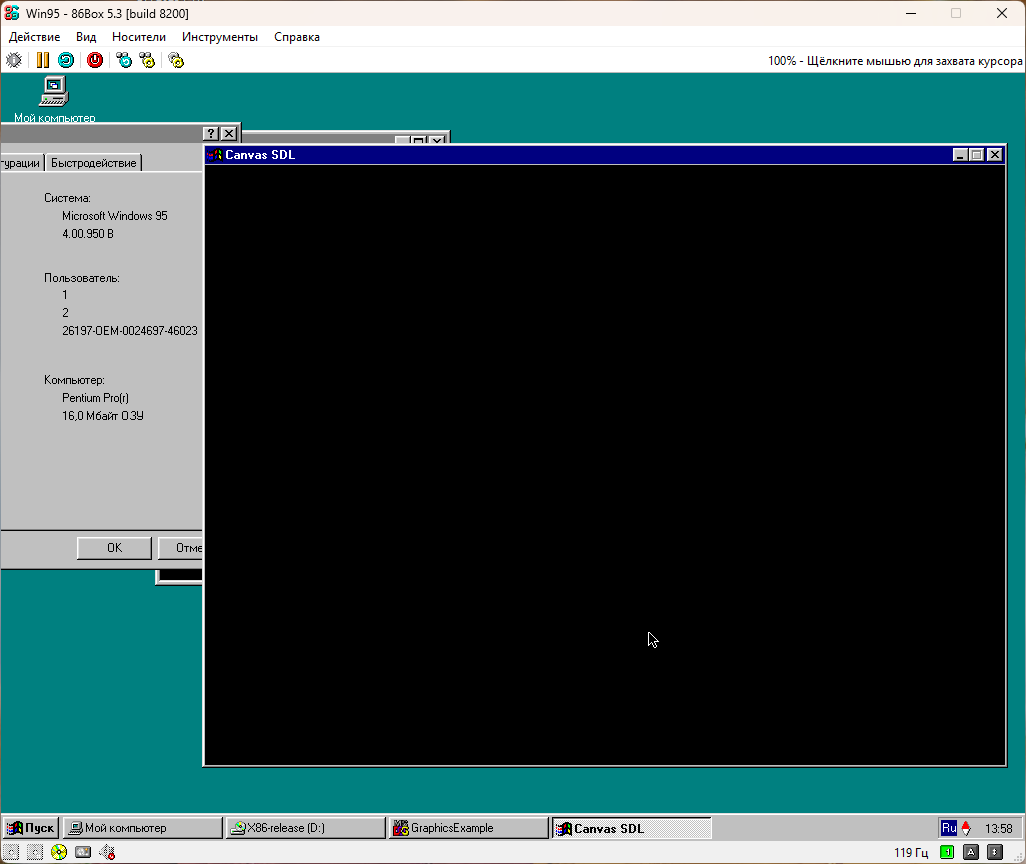Click the red power shutdown icon
The width and height of the screenshot is (1026, 864).
[x=95, y=60]
